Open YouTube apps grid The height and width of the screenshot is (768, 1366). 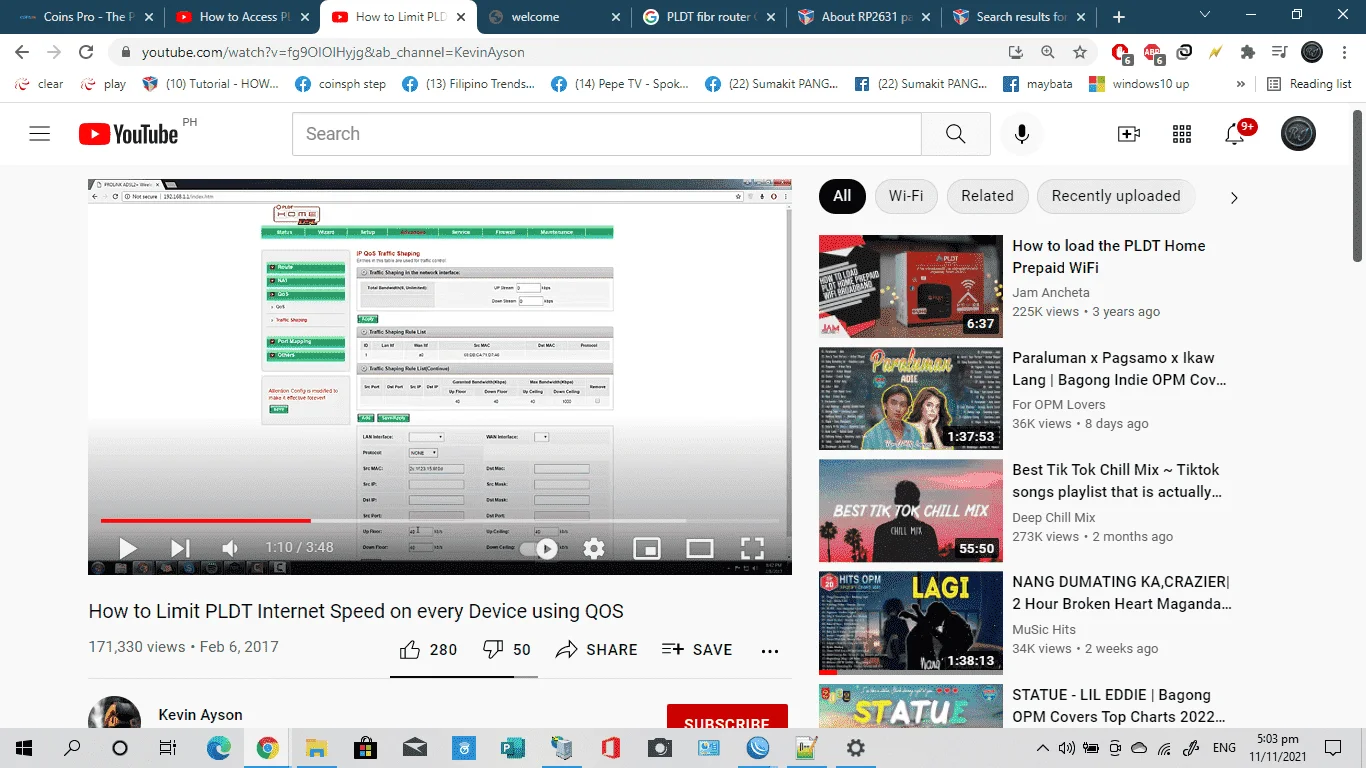coord(1182,134)
